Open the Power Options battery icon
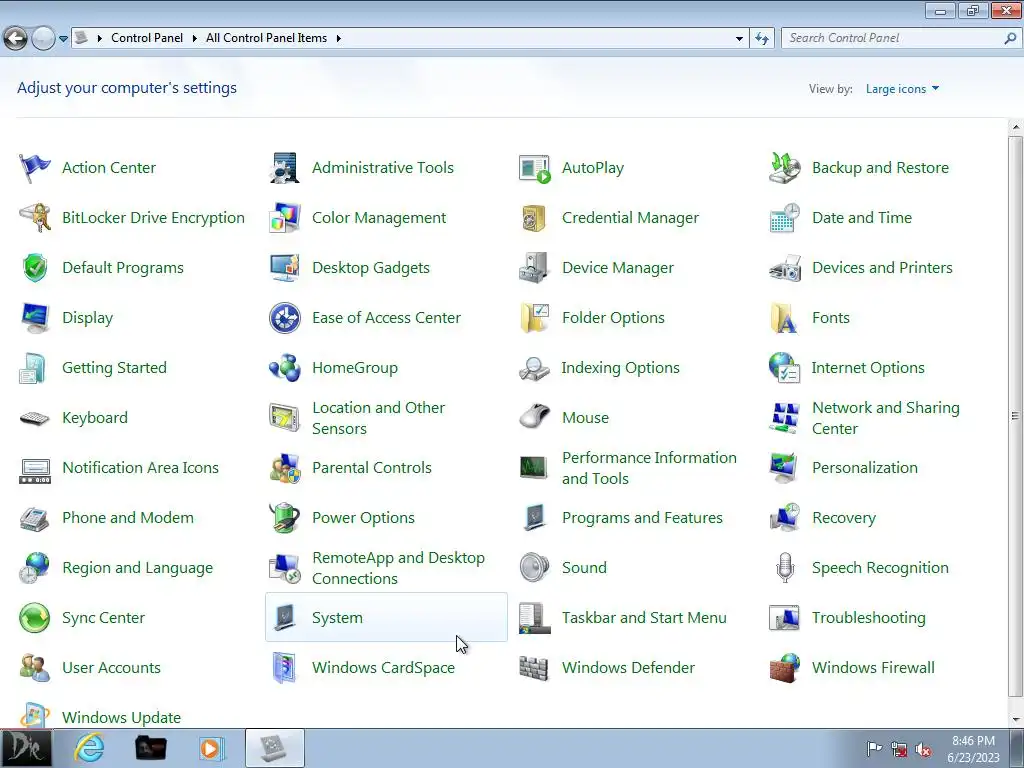Screen dimensions: 1024x768 (x=285, y=518)
